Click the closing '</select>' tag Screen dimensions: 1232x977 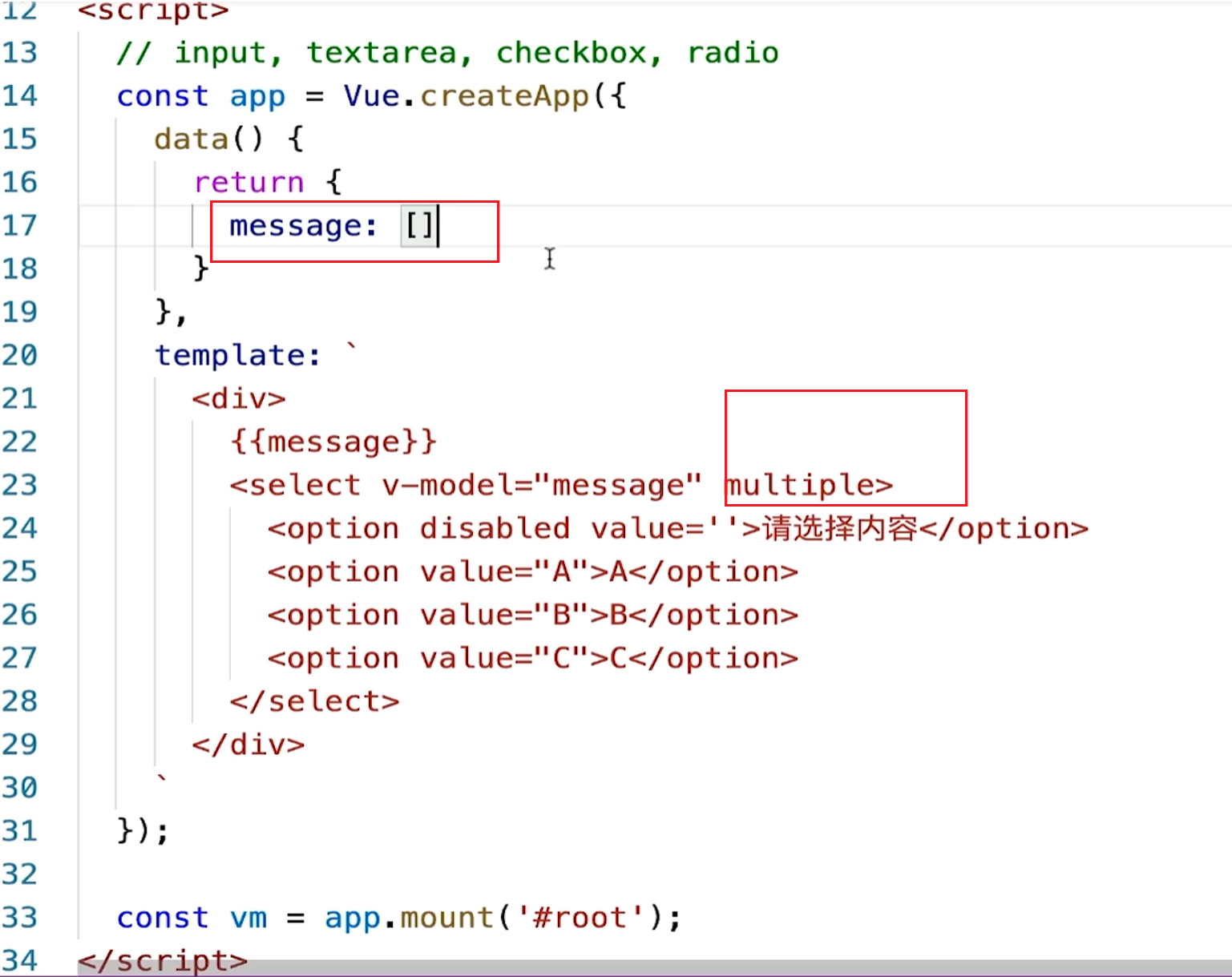[x=314, y=702]
